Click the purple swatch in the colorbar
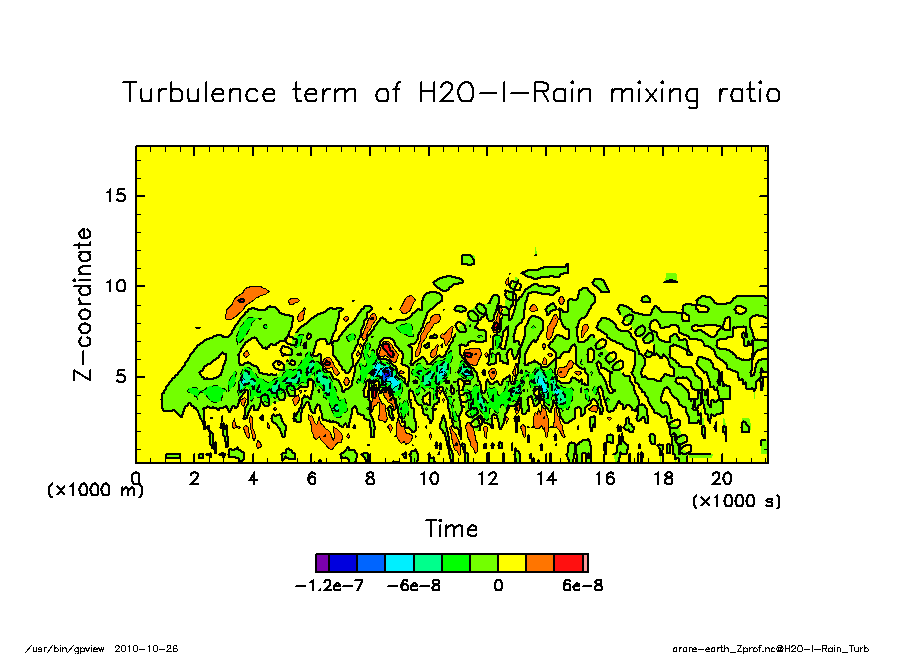 (x=322, y=563)
